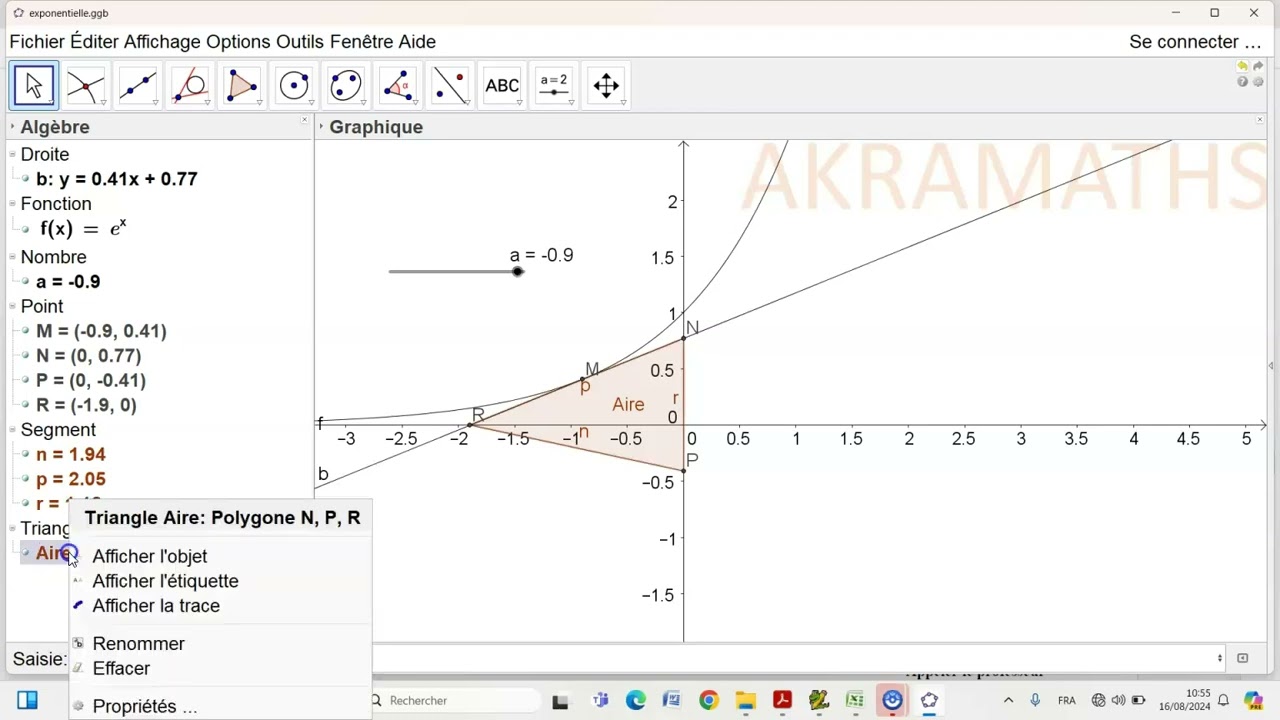Viewport: 1280px width, 720px height.
Task: Select the Slider a=2 tool
Action: coord(554,86)
